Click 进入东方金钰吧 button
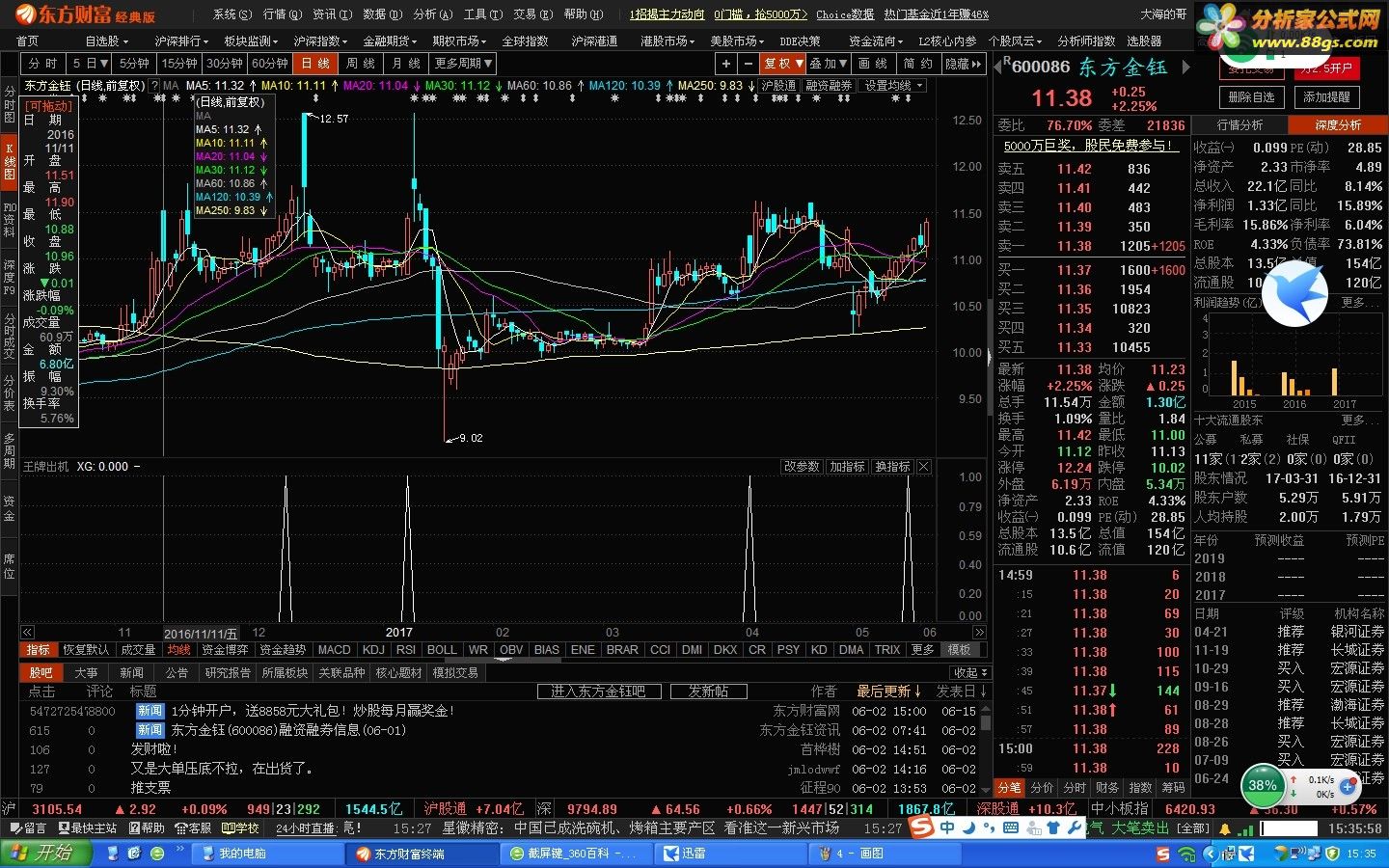1389x868 pixels. 598,692
